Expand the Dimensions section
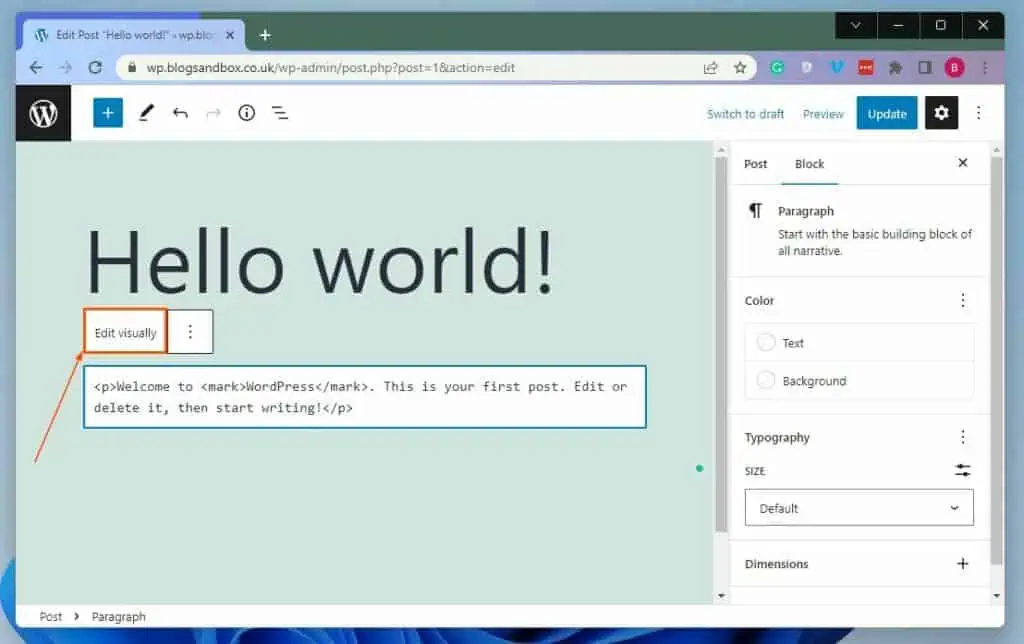1024x644 pixels. [x=962, y=564]
